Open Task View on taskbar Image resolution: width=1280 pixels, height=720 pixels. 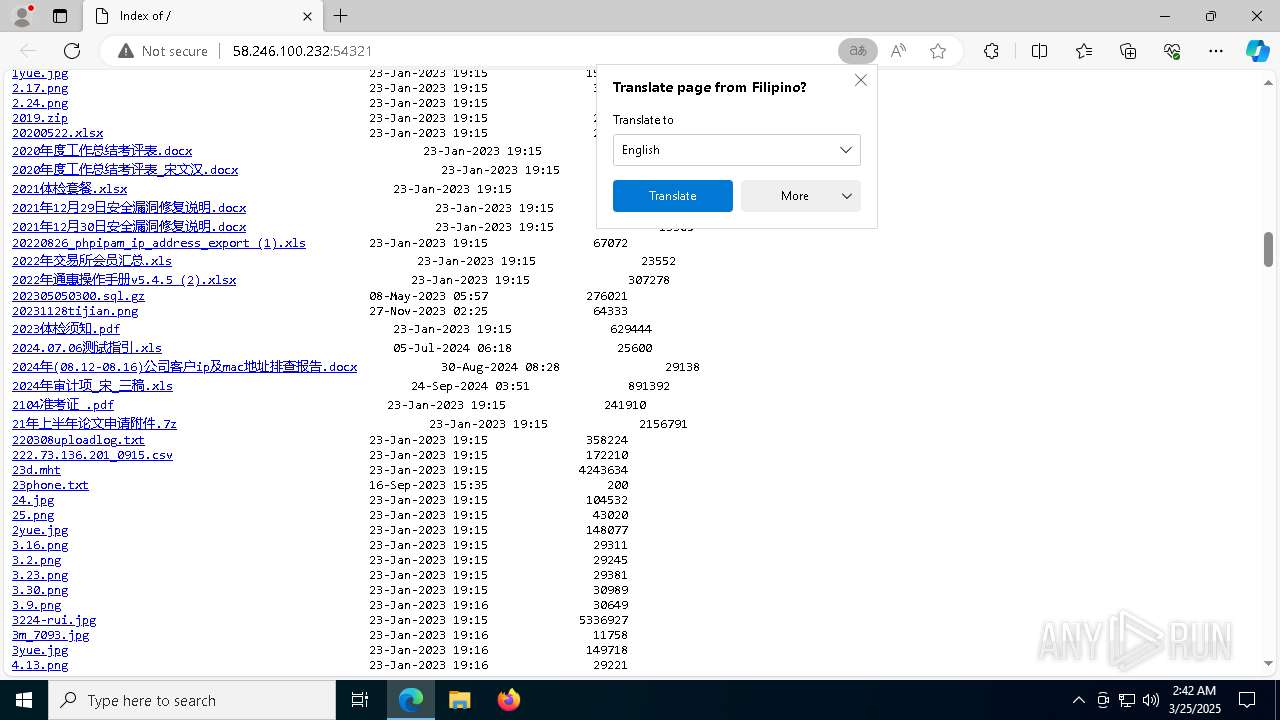[x=360, y=700]
